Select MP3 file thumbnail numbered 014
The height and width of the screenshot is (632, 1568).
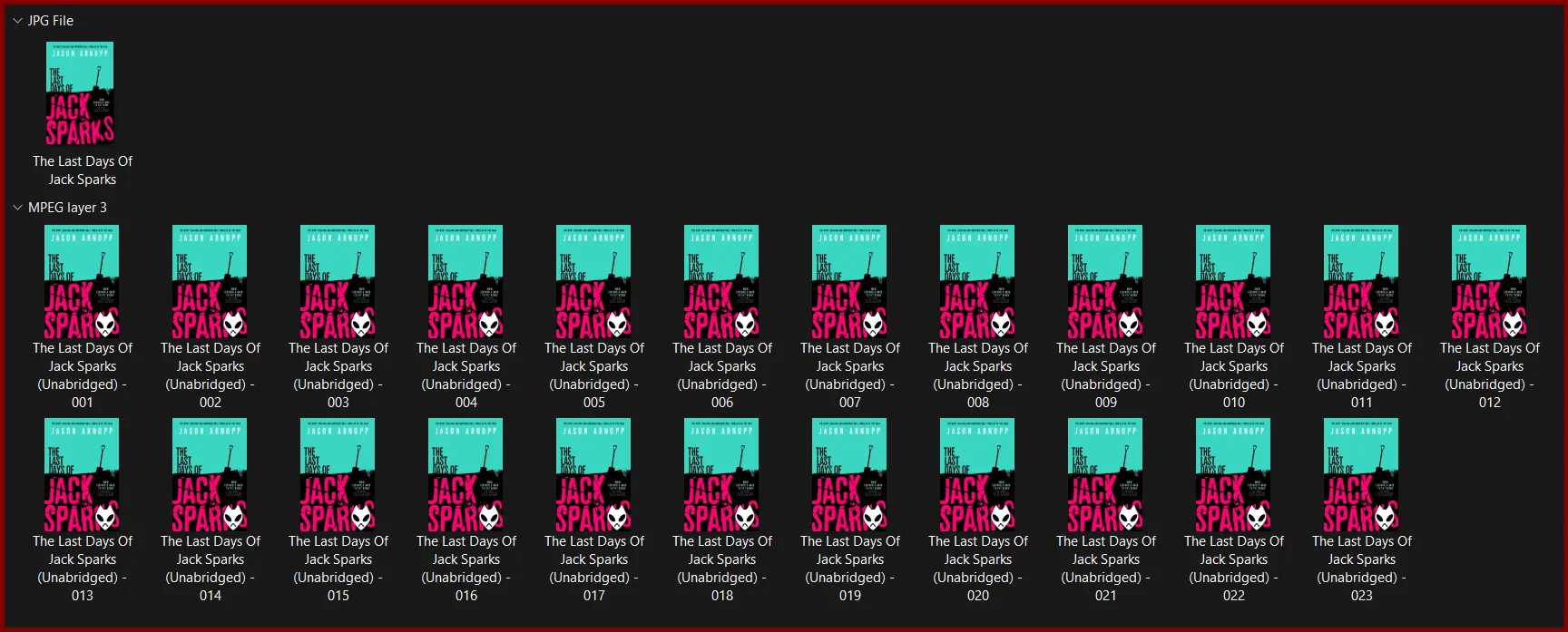tap(211, 474)
